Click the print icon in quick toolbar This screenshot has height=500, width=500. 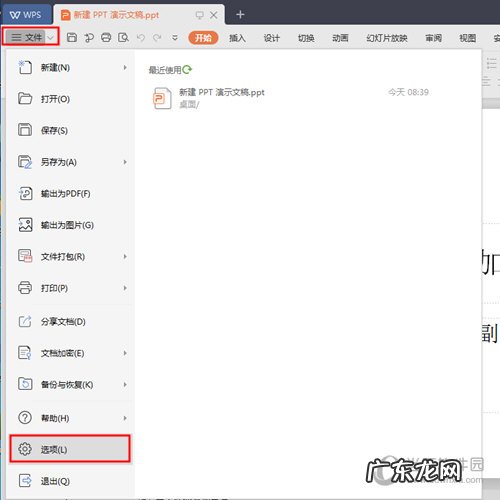[106, 37]
